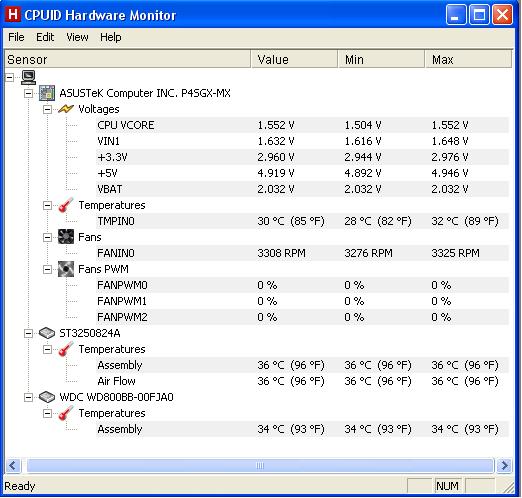Minimize the Hardware Monitor window
The image size is (522, 498).
point(456,15)
